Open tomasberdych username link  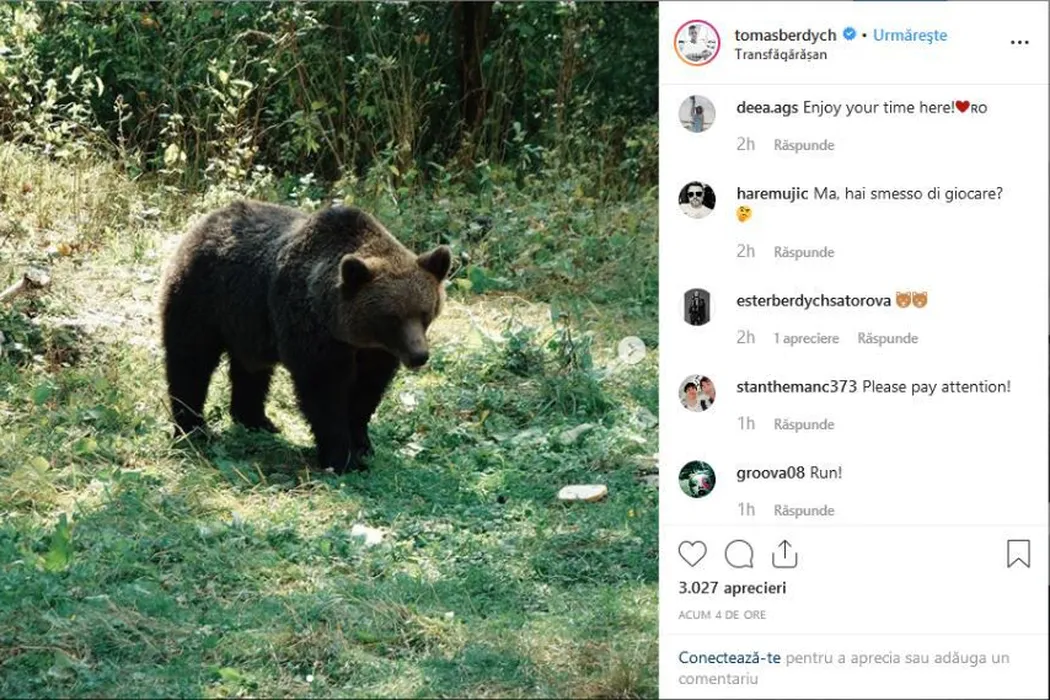click(x=785, y=35)
